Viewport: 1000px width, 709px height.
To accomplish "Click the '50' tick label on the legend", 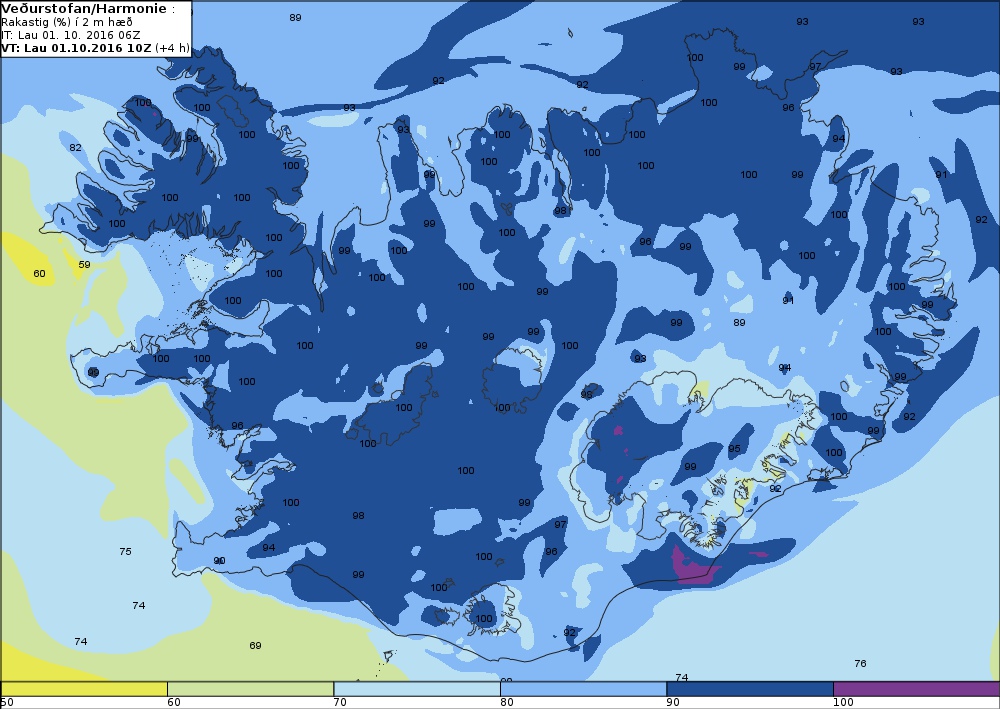I will coord(7,703).
